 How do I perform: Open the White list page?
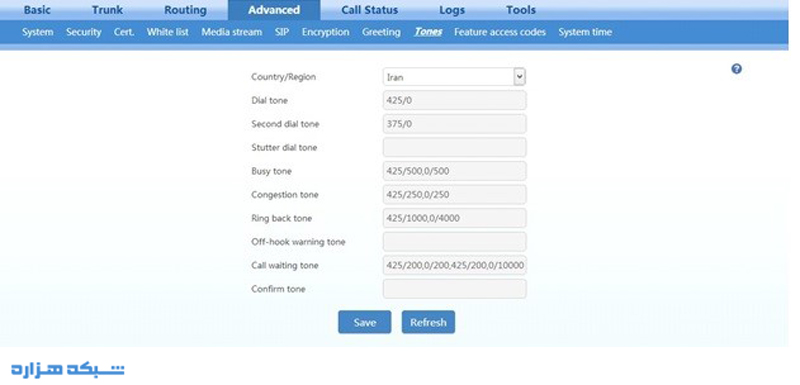click(167, 32)
